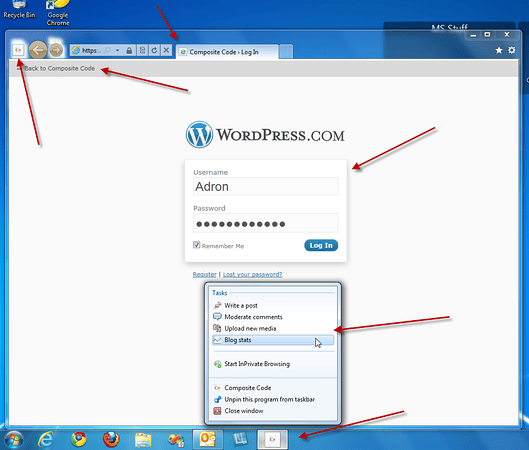Open Windows Explorer folder on the taskbar

pyautogui.click(x=143, y=440)
